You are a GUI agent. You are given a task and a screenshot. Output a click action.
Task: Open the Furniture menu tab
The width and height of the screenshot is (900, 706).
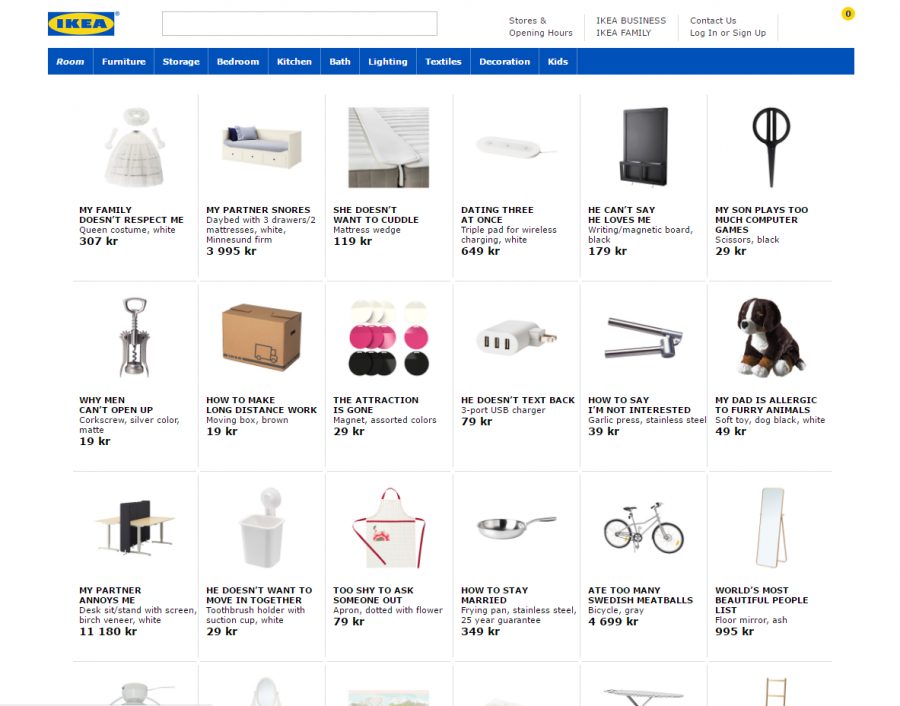123,61
